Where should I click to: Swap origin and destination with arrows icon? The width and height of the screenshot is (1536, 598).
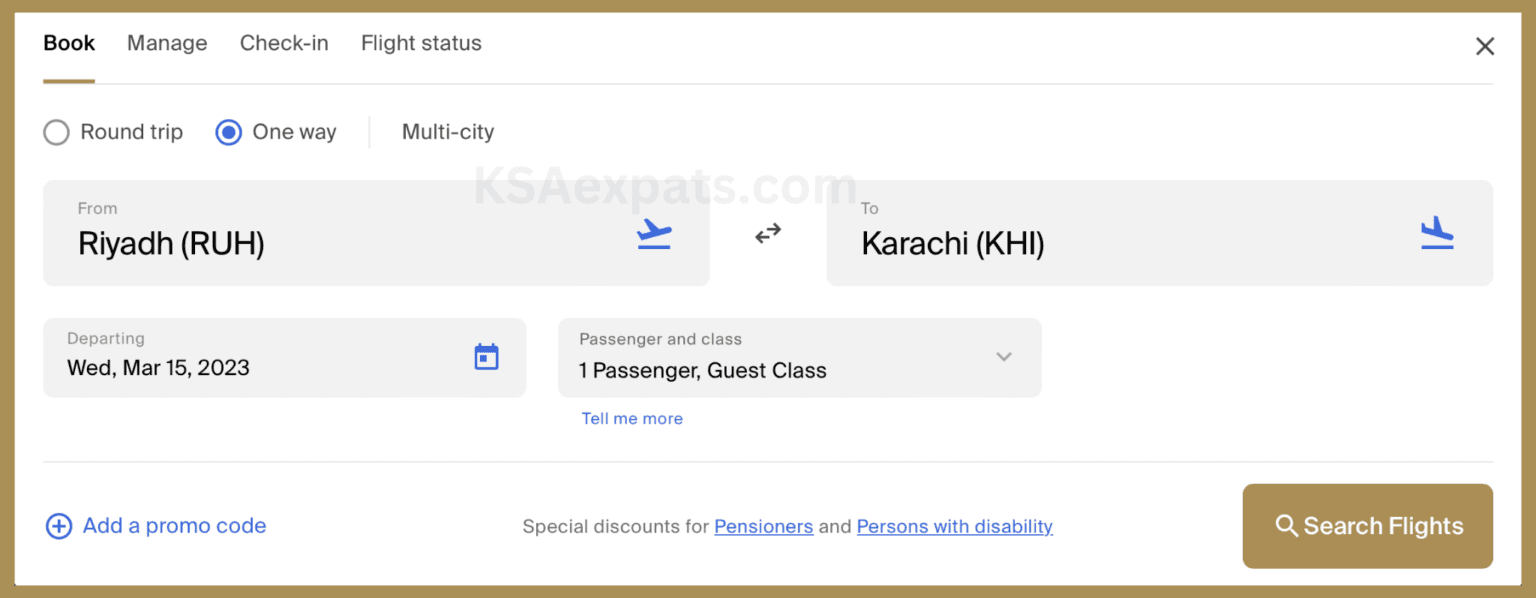tap(768, 233)
